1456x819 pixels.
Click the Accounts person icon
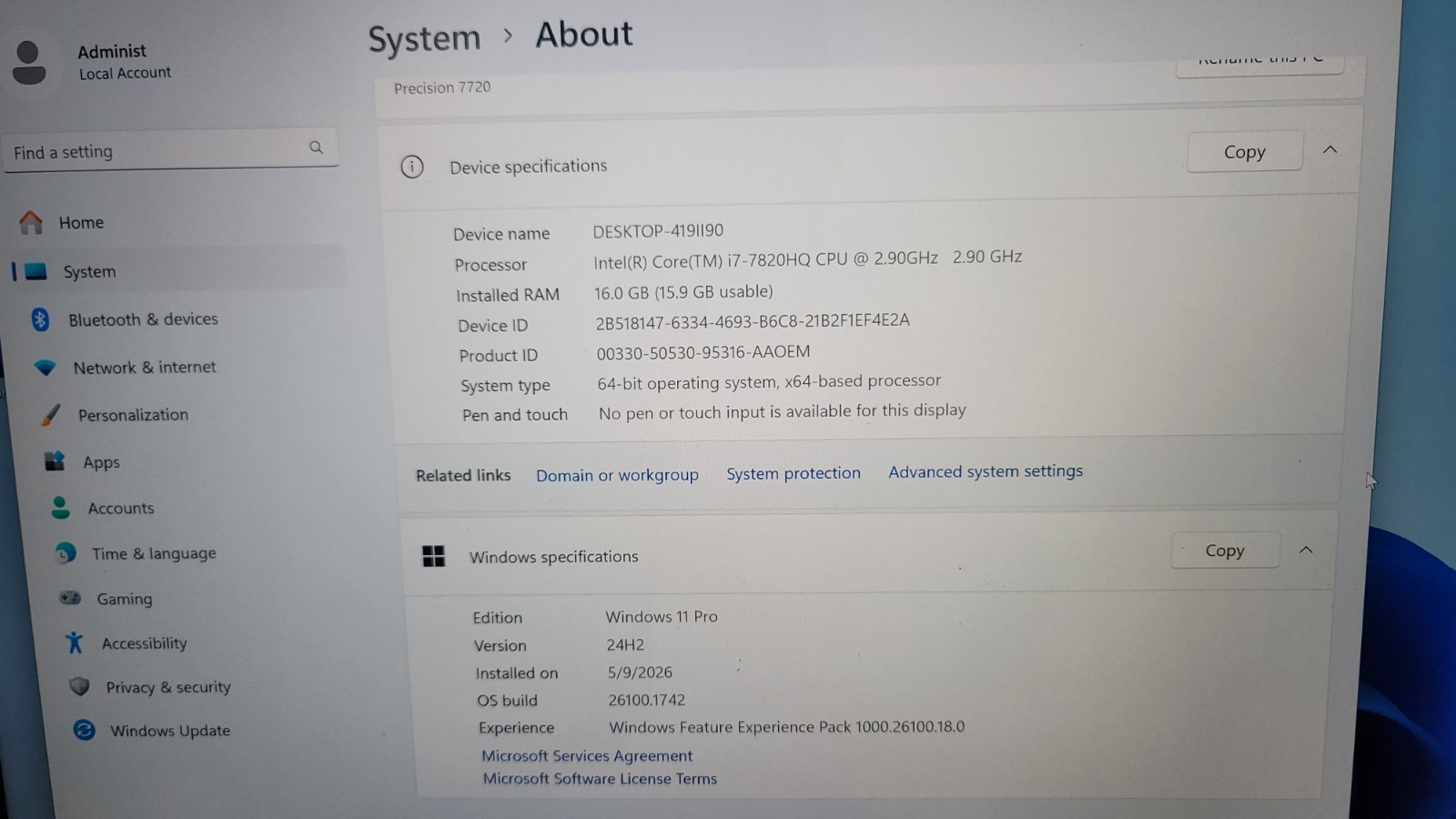click(60, 508)
